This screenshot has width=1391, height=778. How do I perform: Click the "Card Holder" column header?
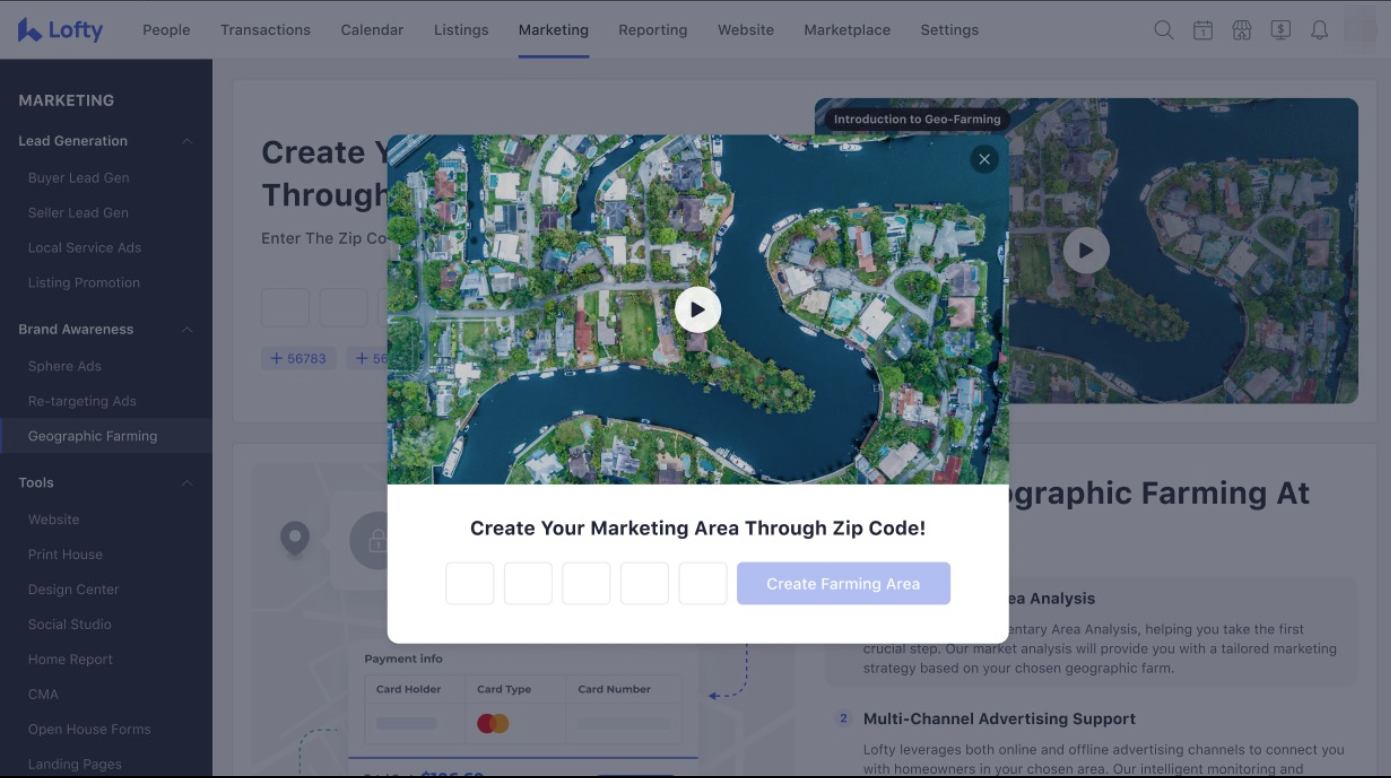408,689
